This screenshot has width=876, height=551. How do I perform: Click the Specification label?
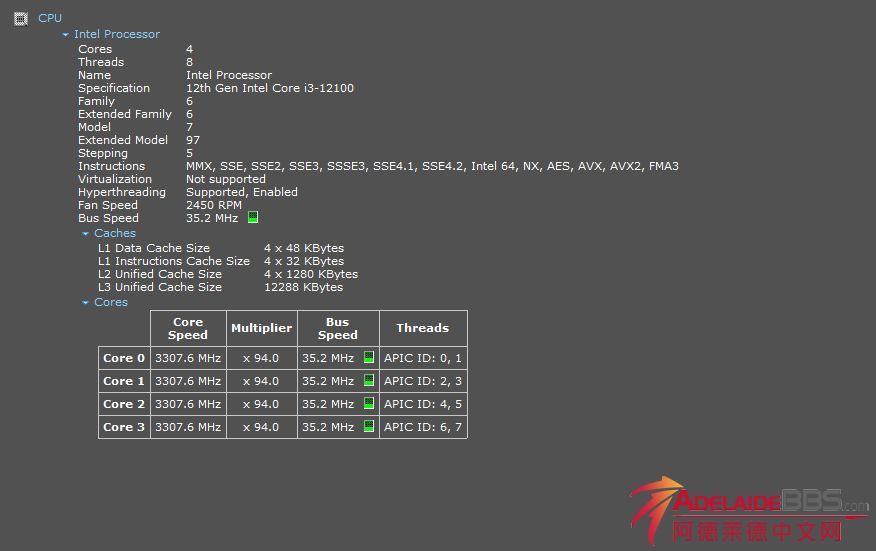click(x=114, y=88)
